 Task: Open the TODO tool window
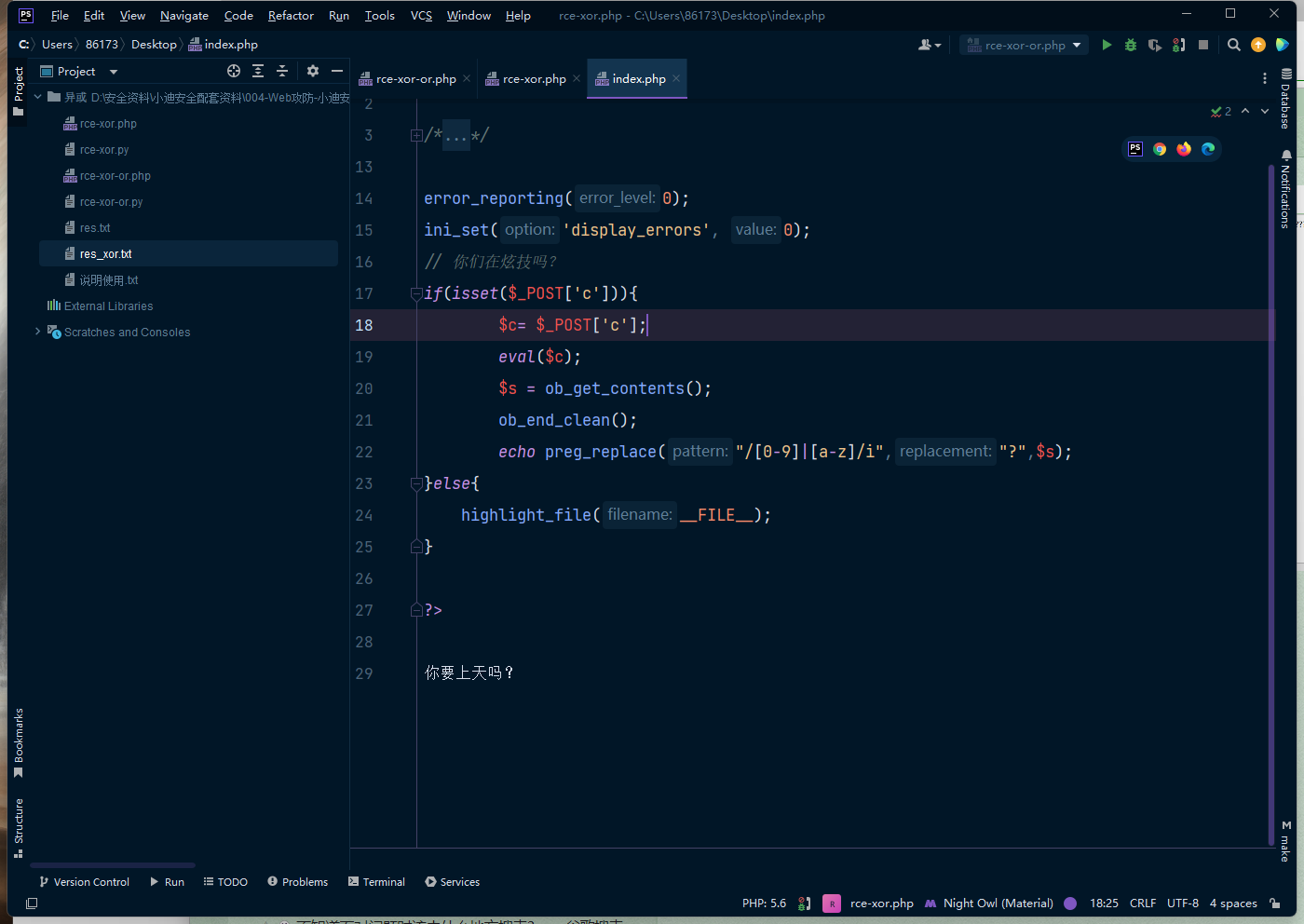[x=225, y=882]
